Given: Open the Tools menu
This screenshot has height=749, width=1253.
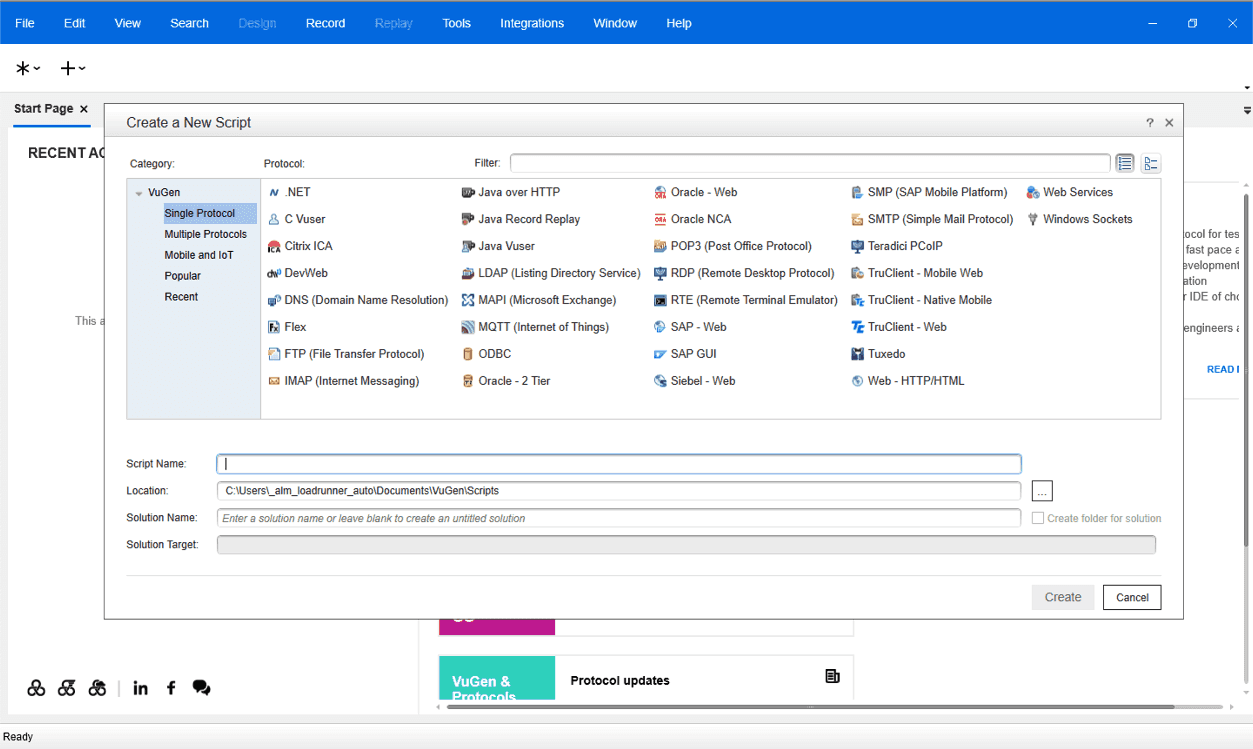Looking at the screenshot, I should [456, 23].
